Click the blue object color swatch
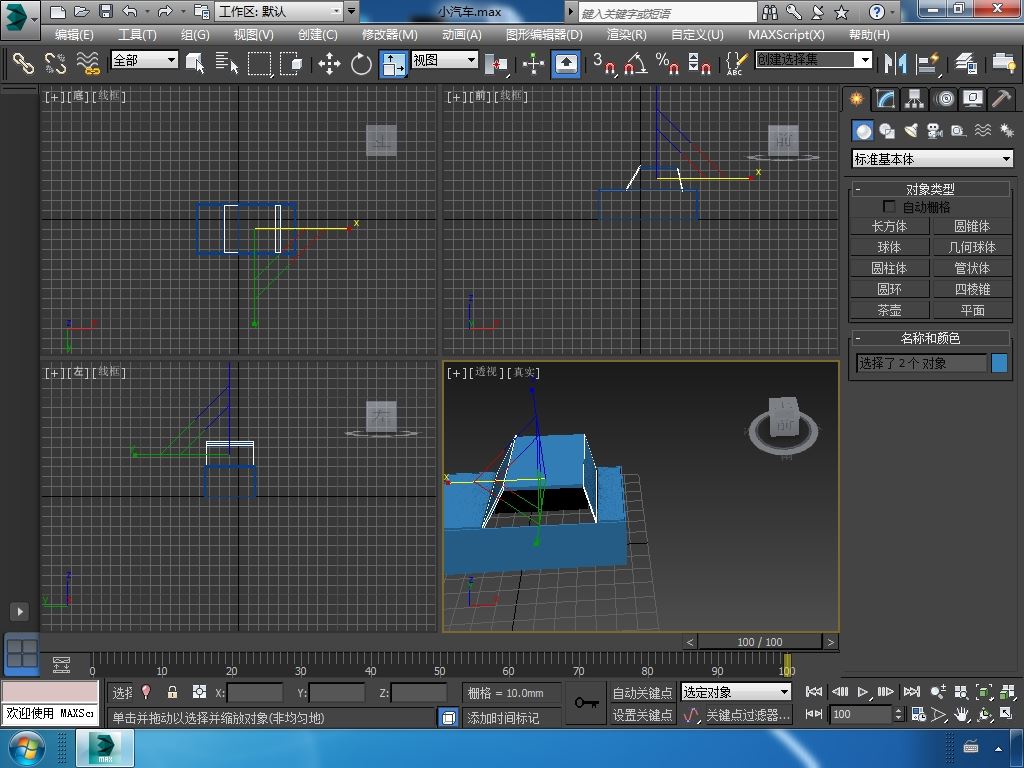Screen dimensions: 1024x768 999,363
